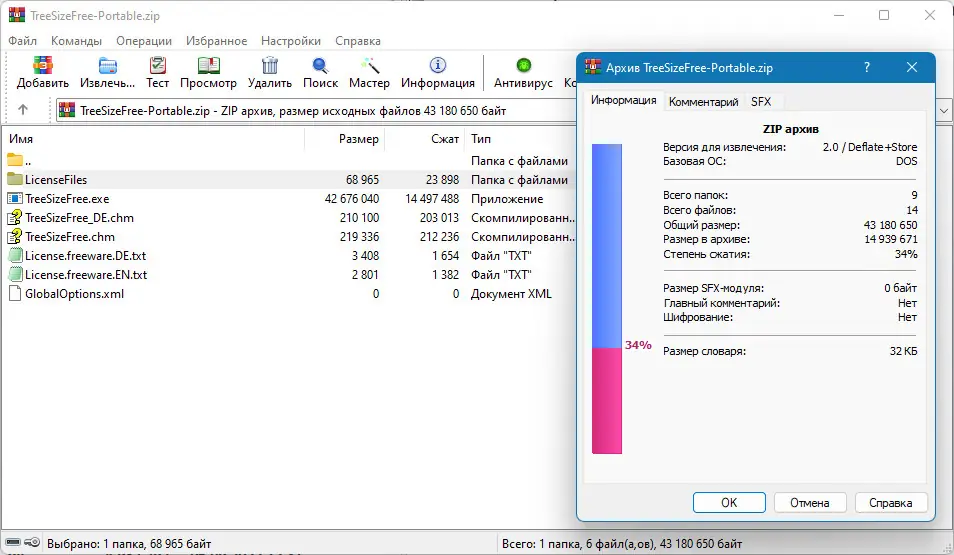The width and height of the screenshot is (954, 555).
Task: Click the Добавить (Add) toolbar icon
Action: [43, 65]
